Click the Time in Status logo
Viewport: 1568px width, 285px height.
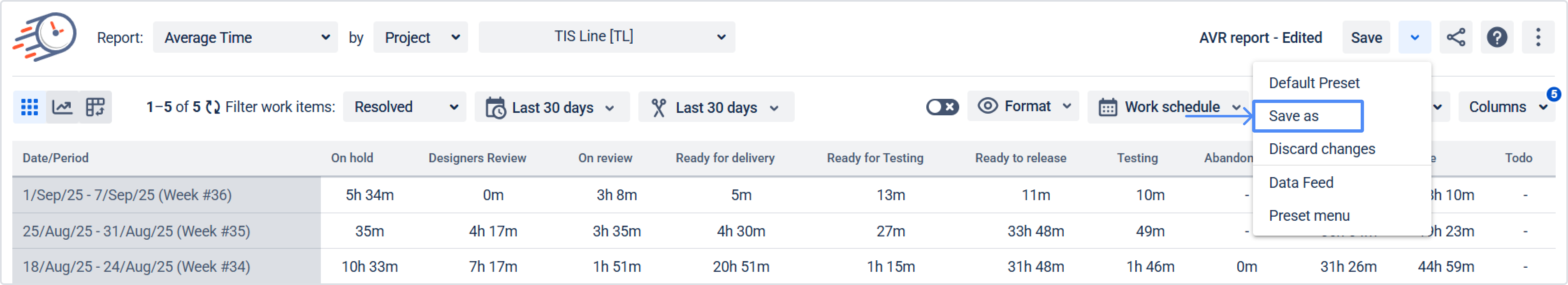pyautogui.click(x=45, y=37)
